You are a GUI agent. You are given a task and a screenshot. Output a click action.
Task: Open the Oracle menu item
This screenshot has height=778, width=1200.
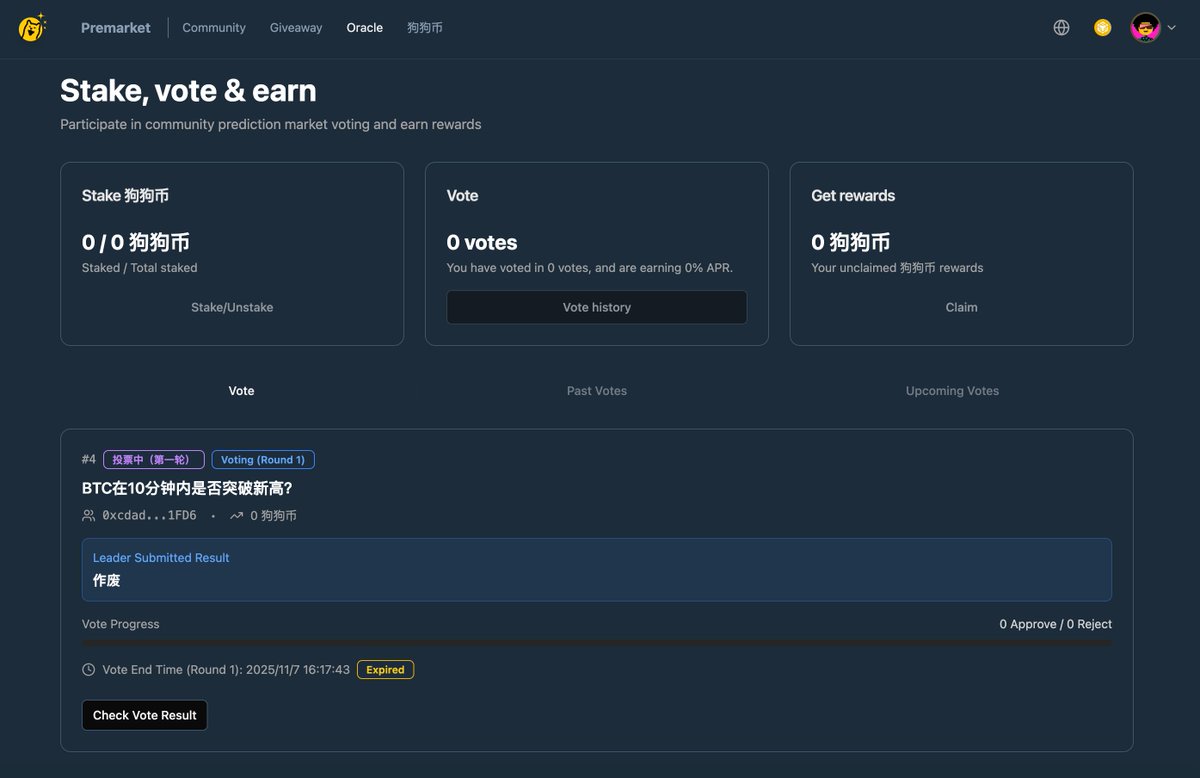tap(365, 28)
